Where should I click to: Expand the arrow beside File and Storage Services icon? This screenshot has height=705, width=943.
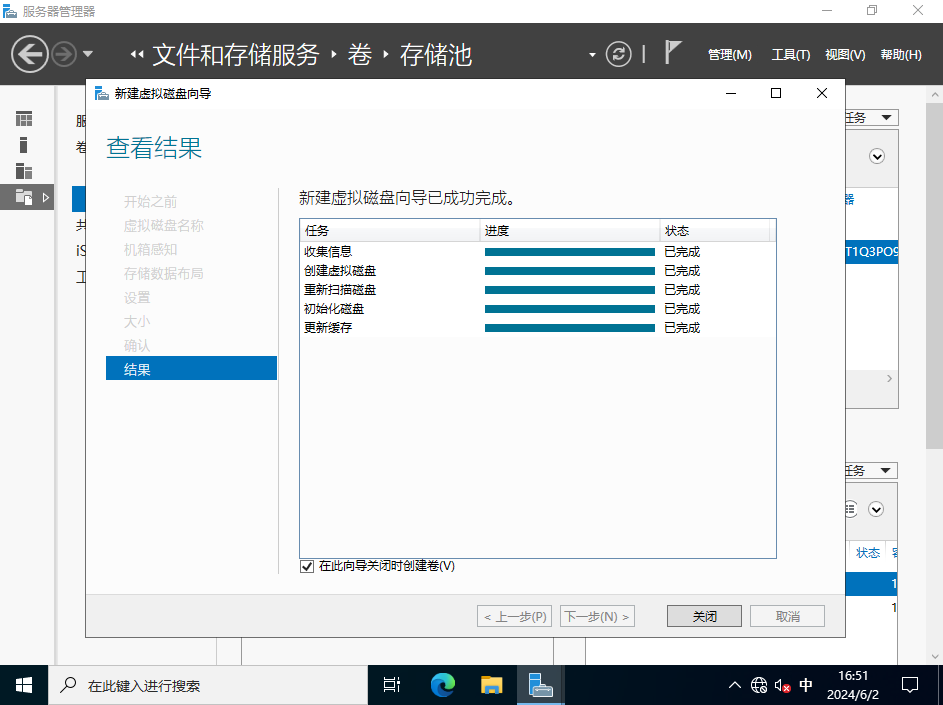[x=46, y=197]
